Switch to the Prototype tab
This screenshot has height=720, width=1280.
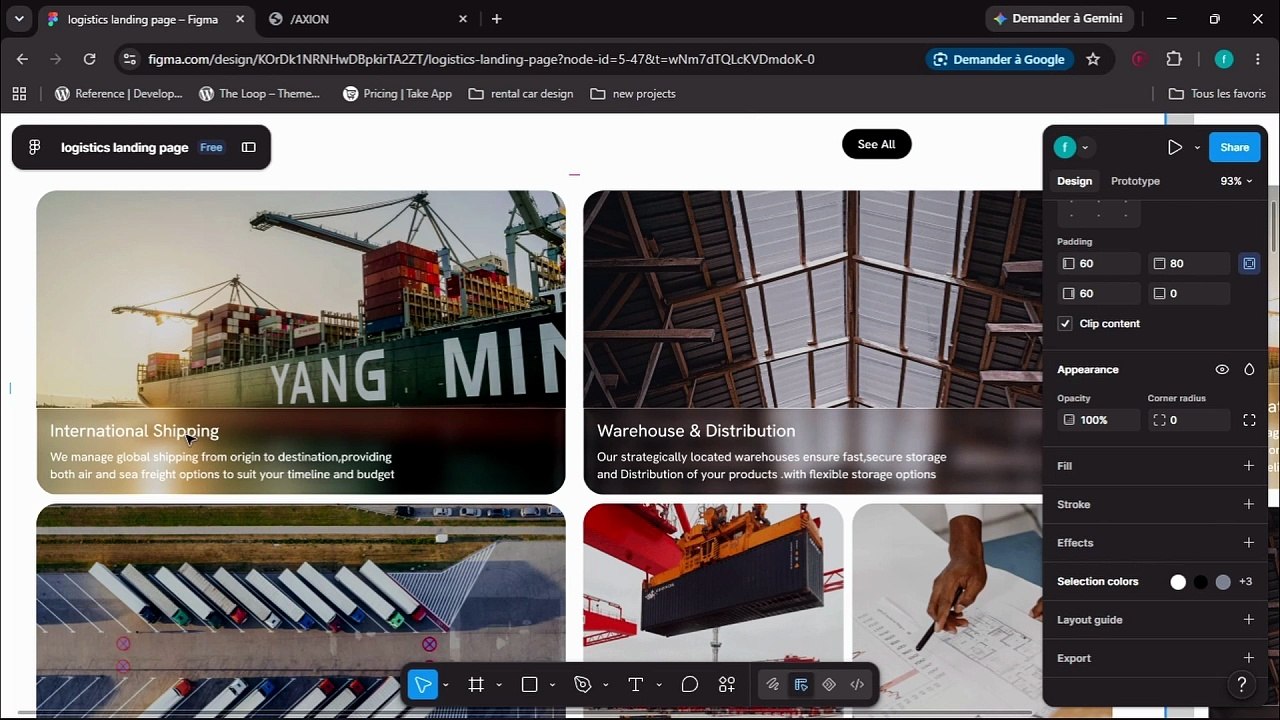coord(1135,181)
